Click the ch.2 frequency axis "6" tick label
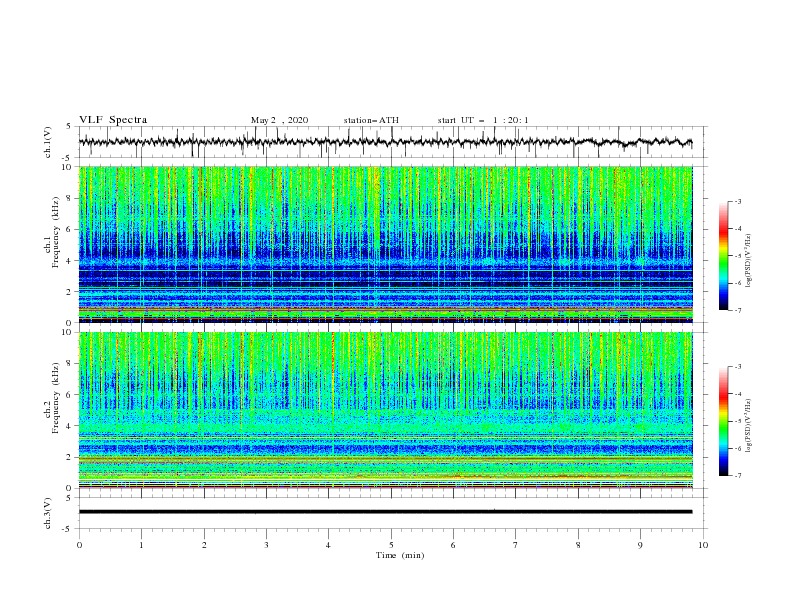 click(70, 395)
